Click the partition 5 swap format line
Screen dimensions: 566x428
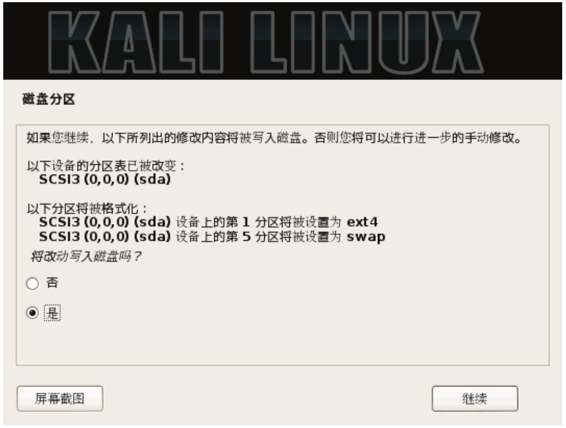point(212,237)
